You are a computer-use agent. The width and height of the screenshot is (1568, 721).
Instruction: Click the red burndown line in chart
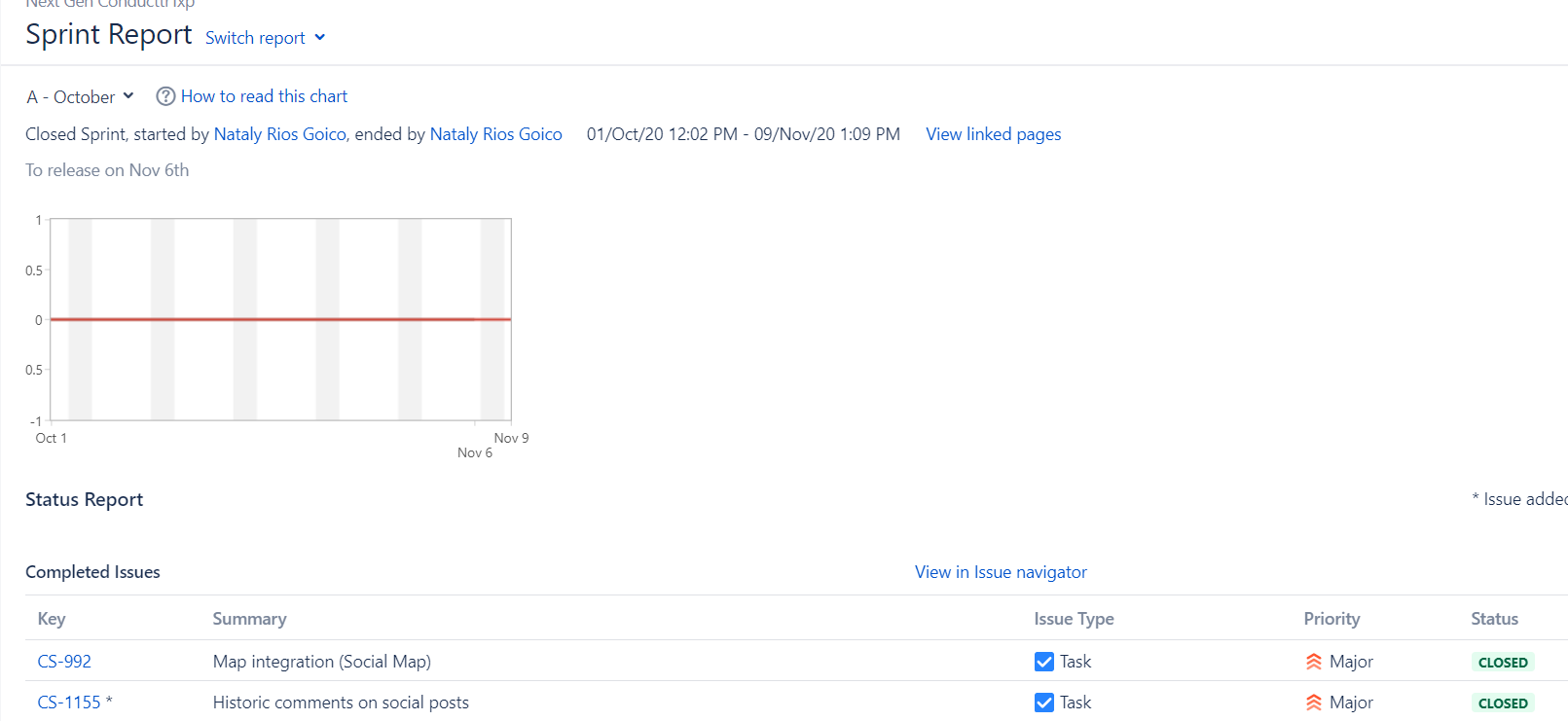[280, 319]
